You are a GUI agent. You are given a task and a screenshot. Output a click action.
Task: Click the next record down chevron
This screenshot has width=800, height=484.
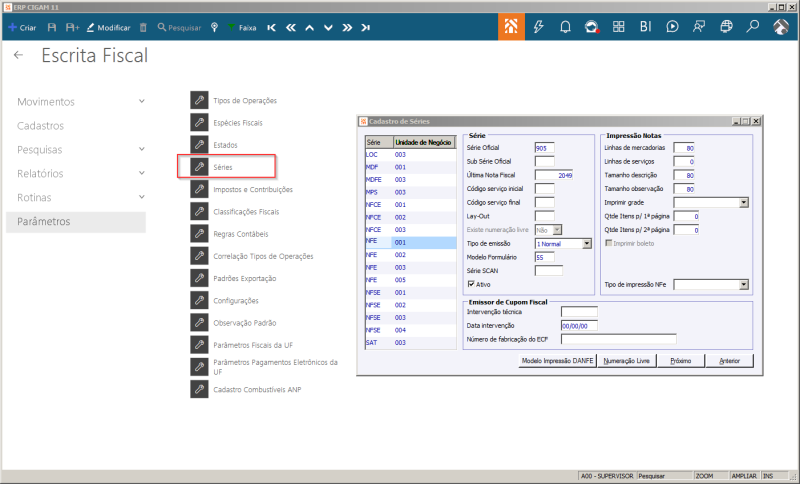pyautogui.click(x=328, y=28)
